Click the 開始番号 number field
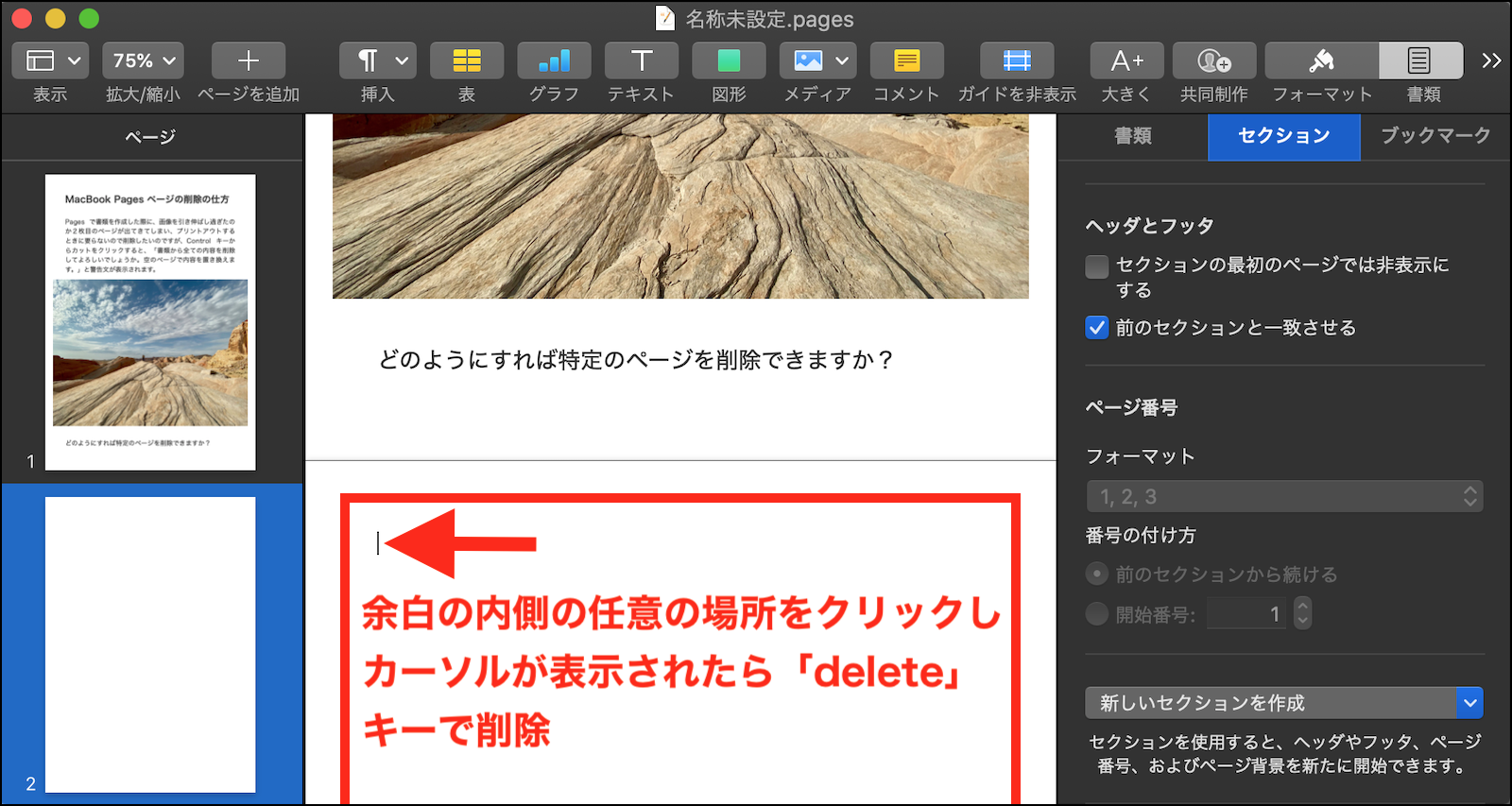The image size is (1512, 806). point(1246,614)
